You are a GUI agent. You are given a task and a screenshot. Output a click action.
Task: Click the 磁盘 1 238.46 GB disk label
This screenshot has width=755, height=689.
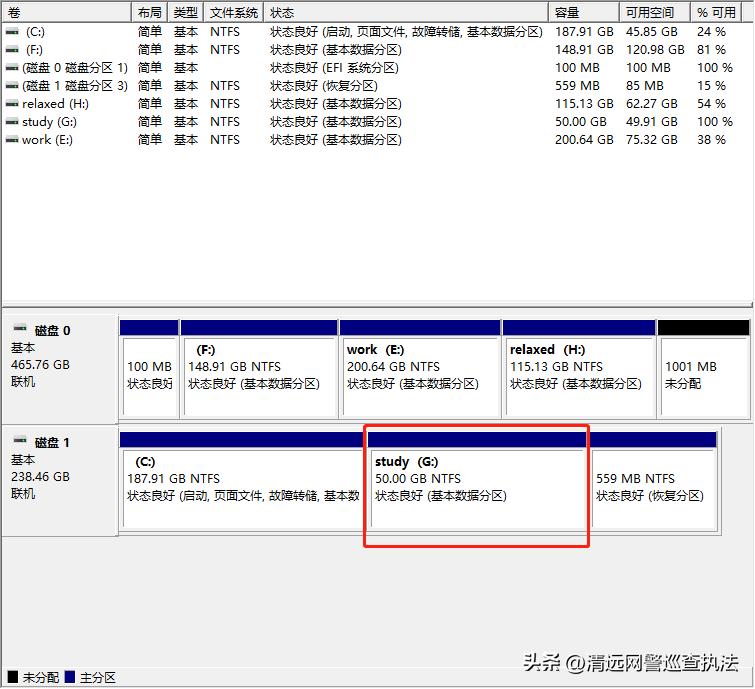point(60,481)
